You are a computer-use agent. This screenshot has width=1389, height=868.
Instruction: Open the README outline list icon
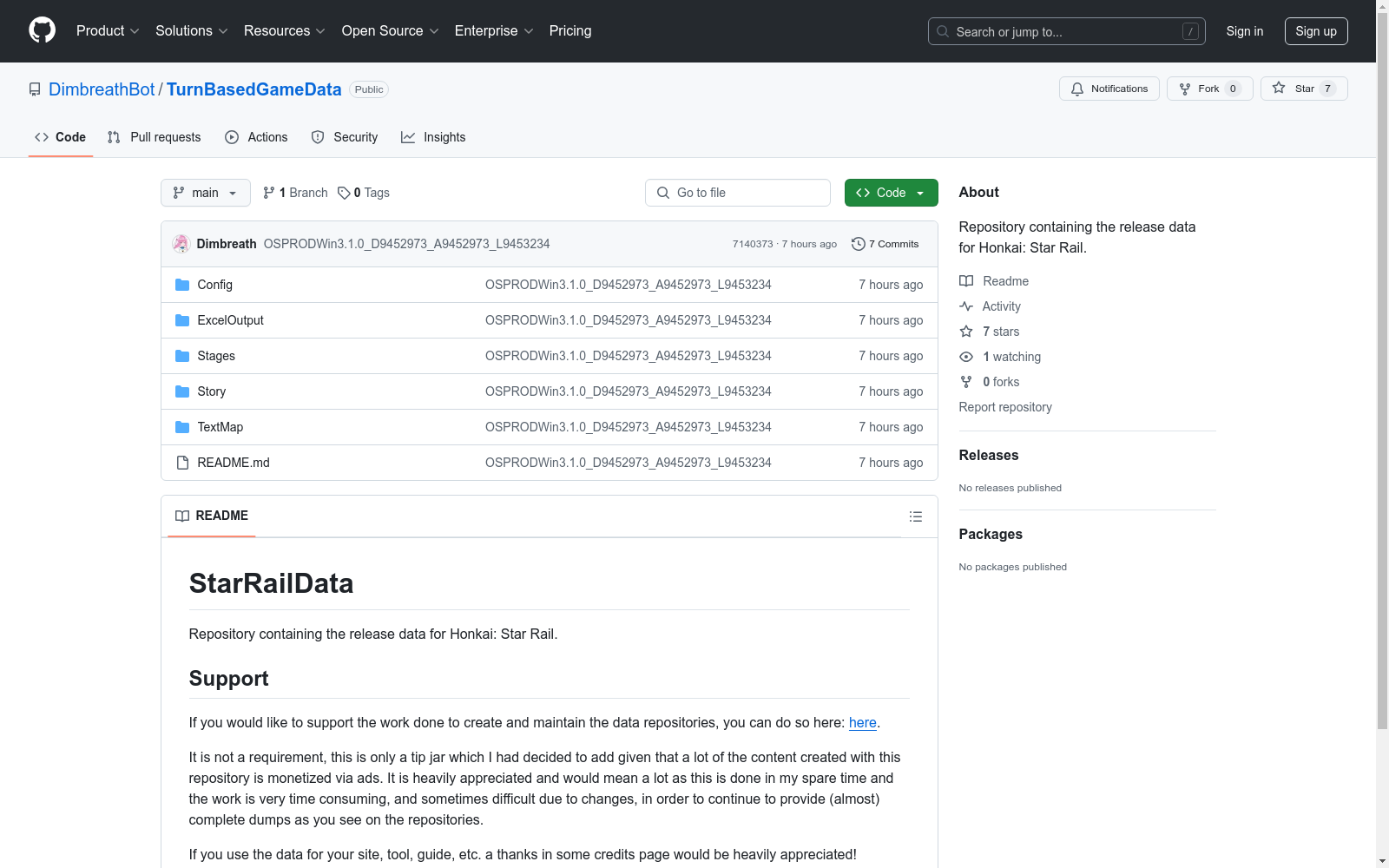[915, 516]
